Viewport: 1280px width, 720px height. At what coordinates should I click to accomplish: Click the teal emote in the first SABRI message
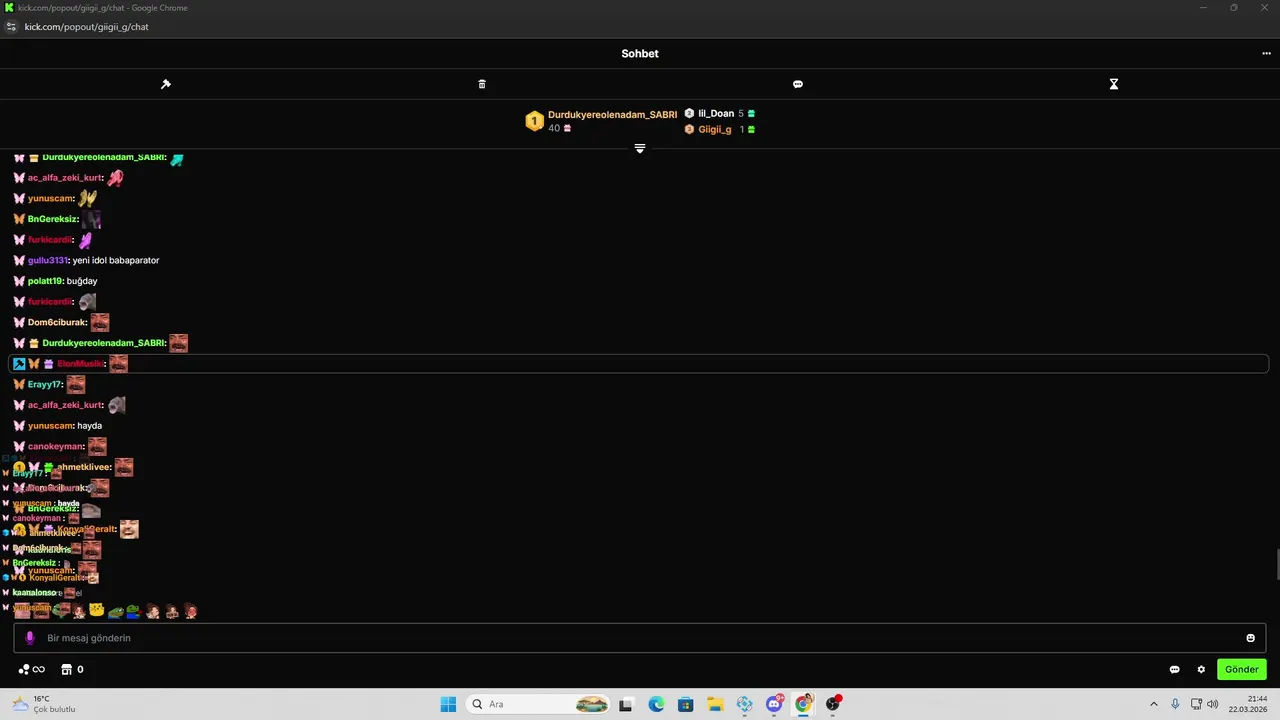click(x=177, y=158)
